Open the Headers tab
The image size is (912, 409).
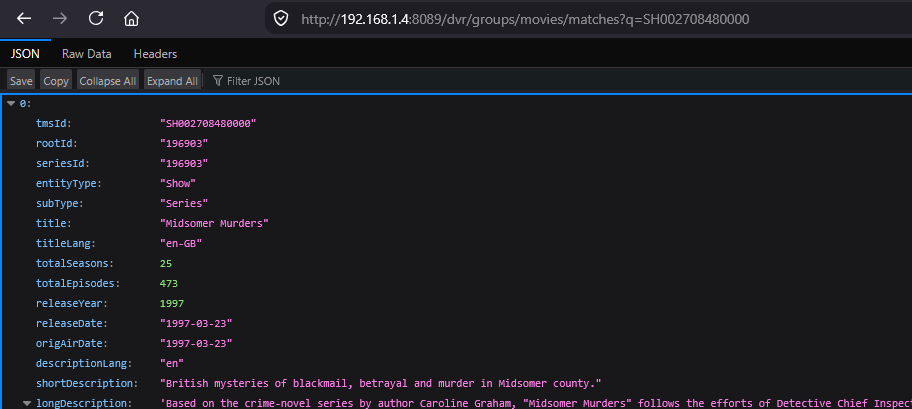[155, 54]
